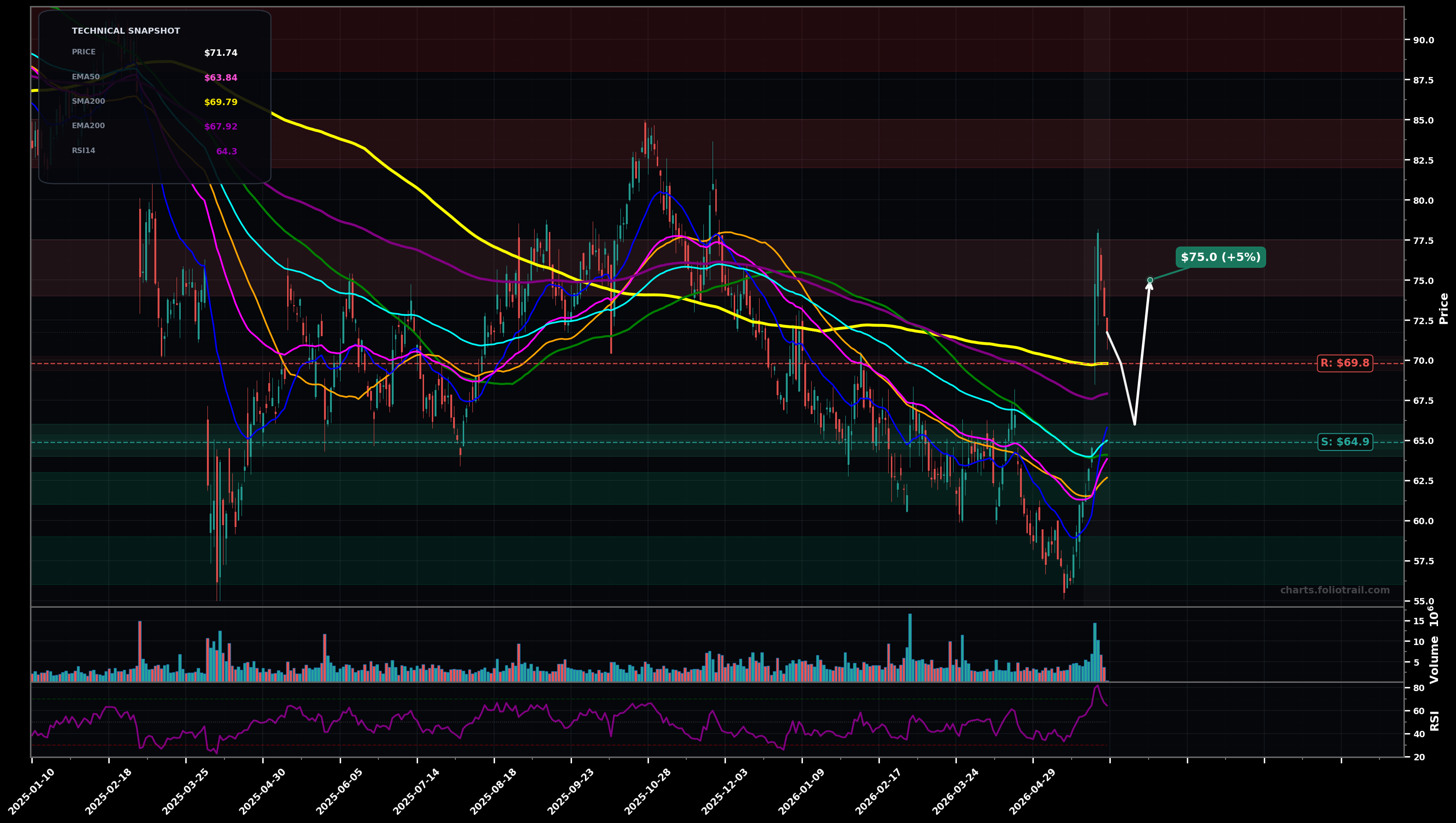The height and width of the screenshot is (823, 1456).
Task: Click the 2026-04-29 date axis label
Action: point(1032,791)
